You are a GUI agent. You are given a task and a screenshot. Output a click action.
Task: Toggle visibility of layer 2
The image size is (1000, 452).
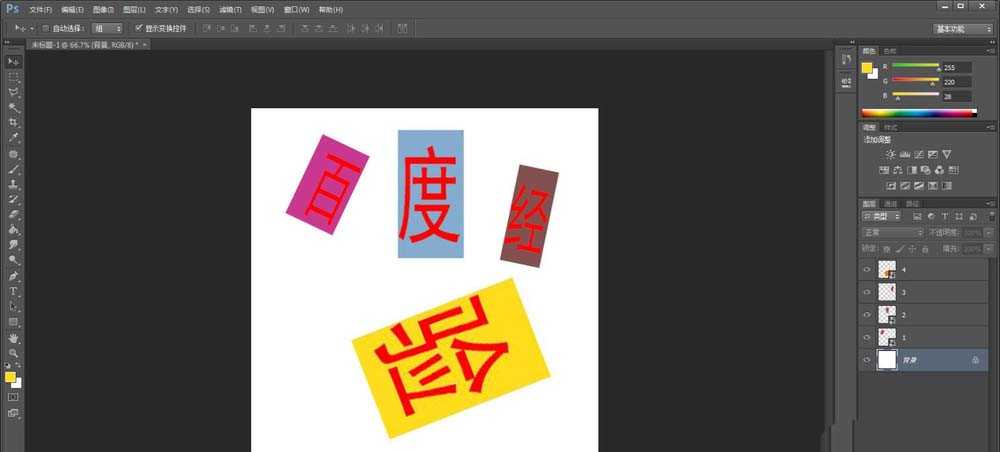tap(867, 315)
